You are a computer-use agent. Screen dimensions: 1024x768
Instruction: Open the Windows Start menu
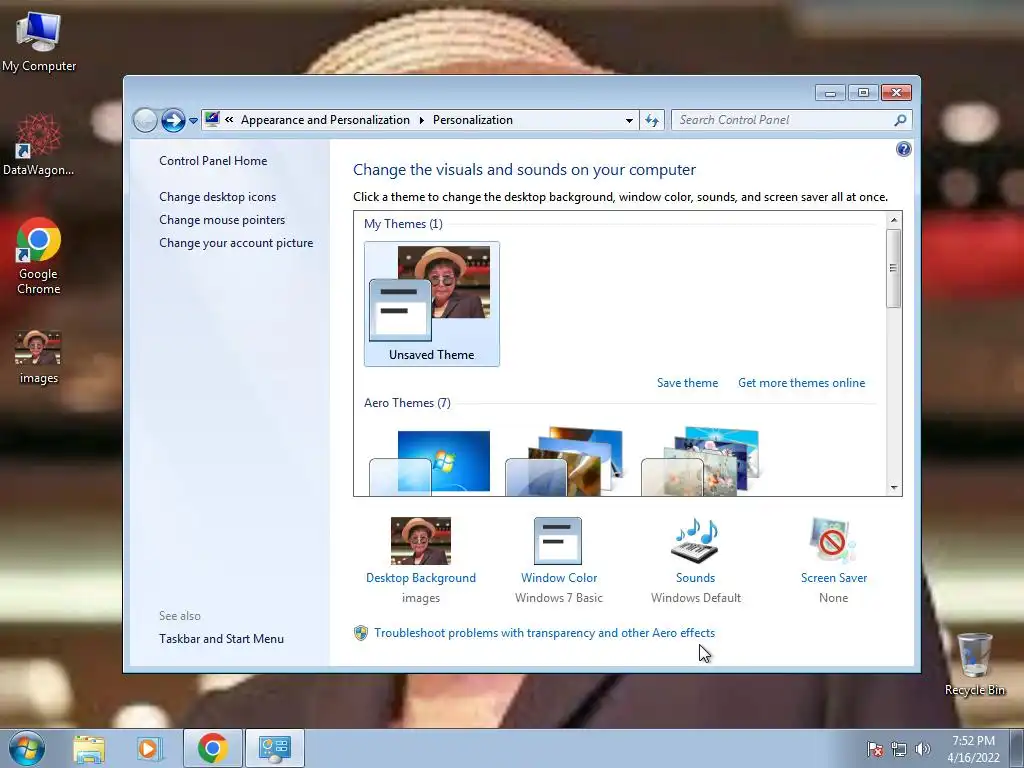tap(27, 748)
